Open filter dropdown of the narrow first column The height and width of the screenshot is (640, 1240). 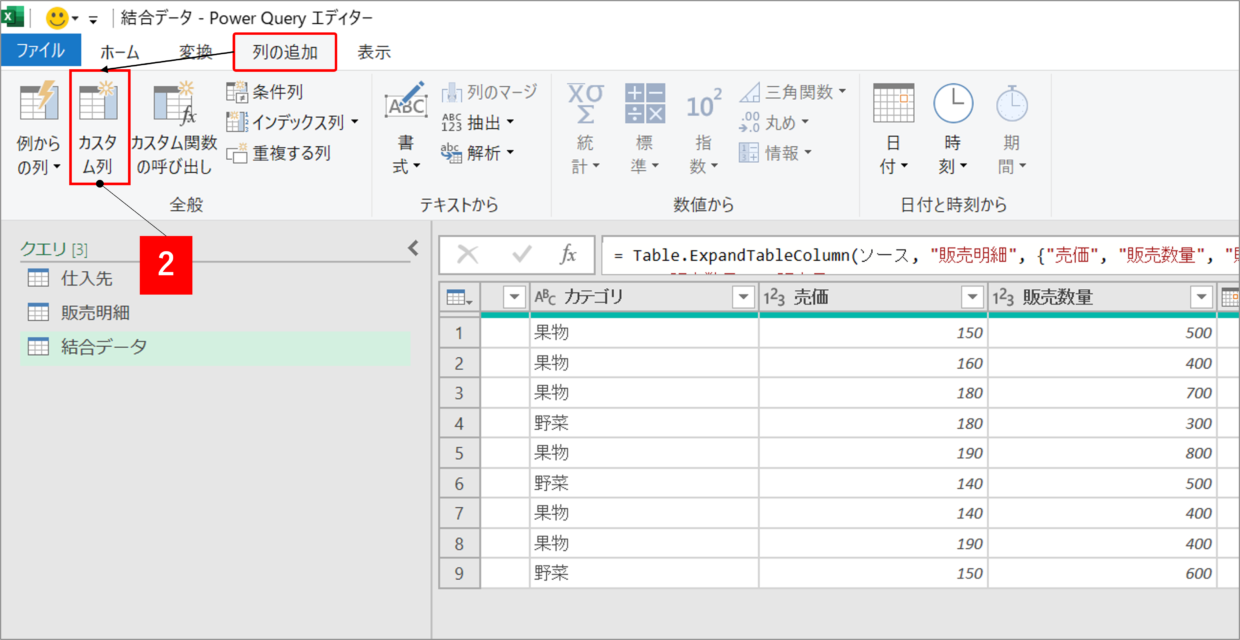[x=514, y=297]
